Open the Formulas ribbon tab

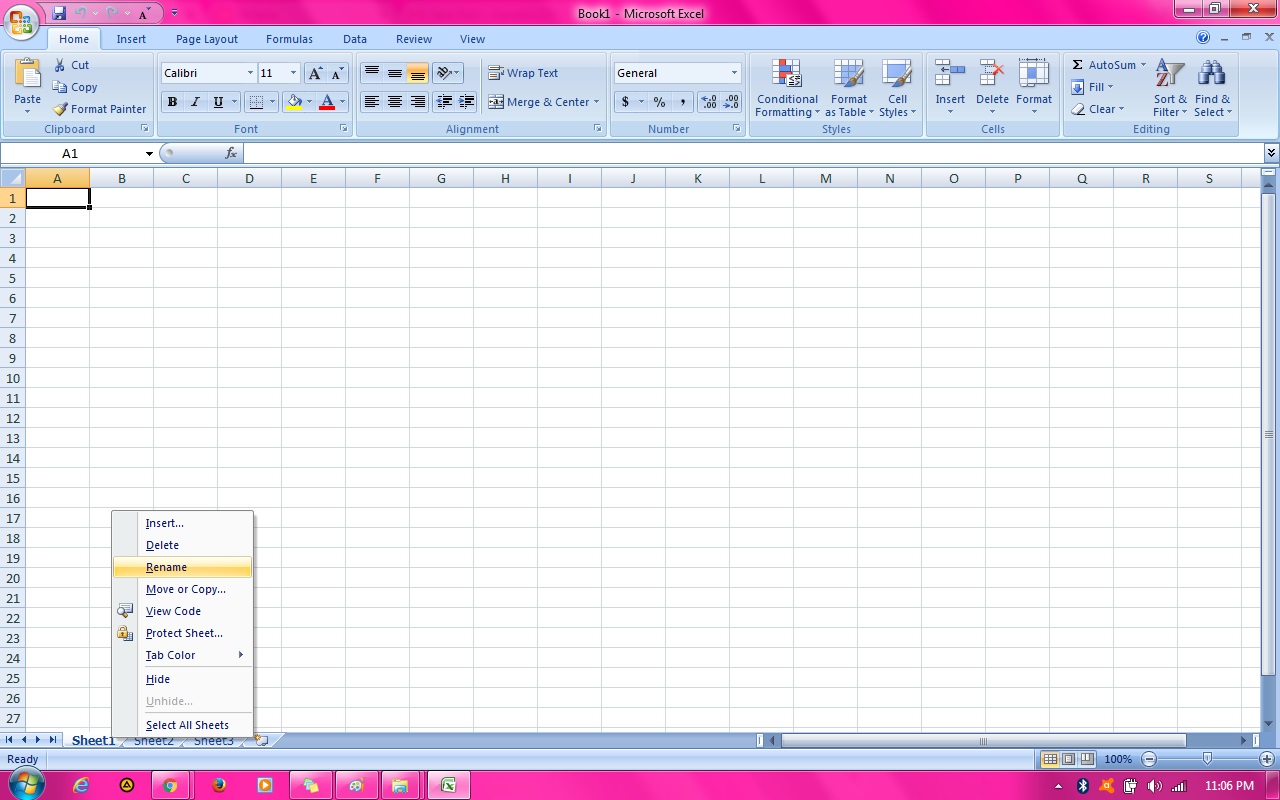click(x=289, y=39)
